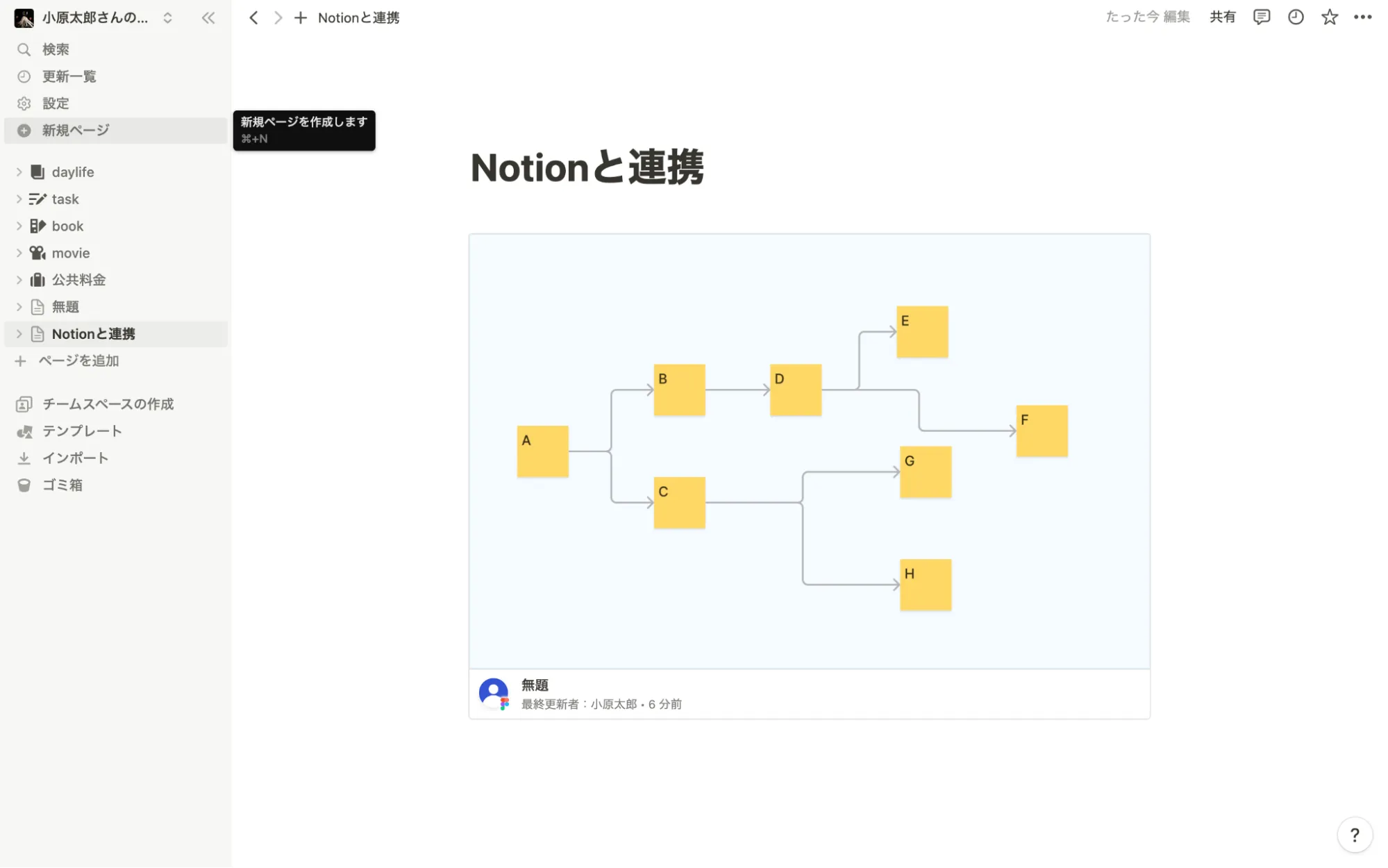The width and height of the screenshot is (1388, 868).
Task: Collapse the sidebar with double chevron icon
Action: point(208,18)
